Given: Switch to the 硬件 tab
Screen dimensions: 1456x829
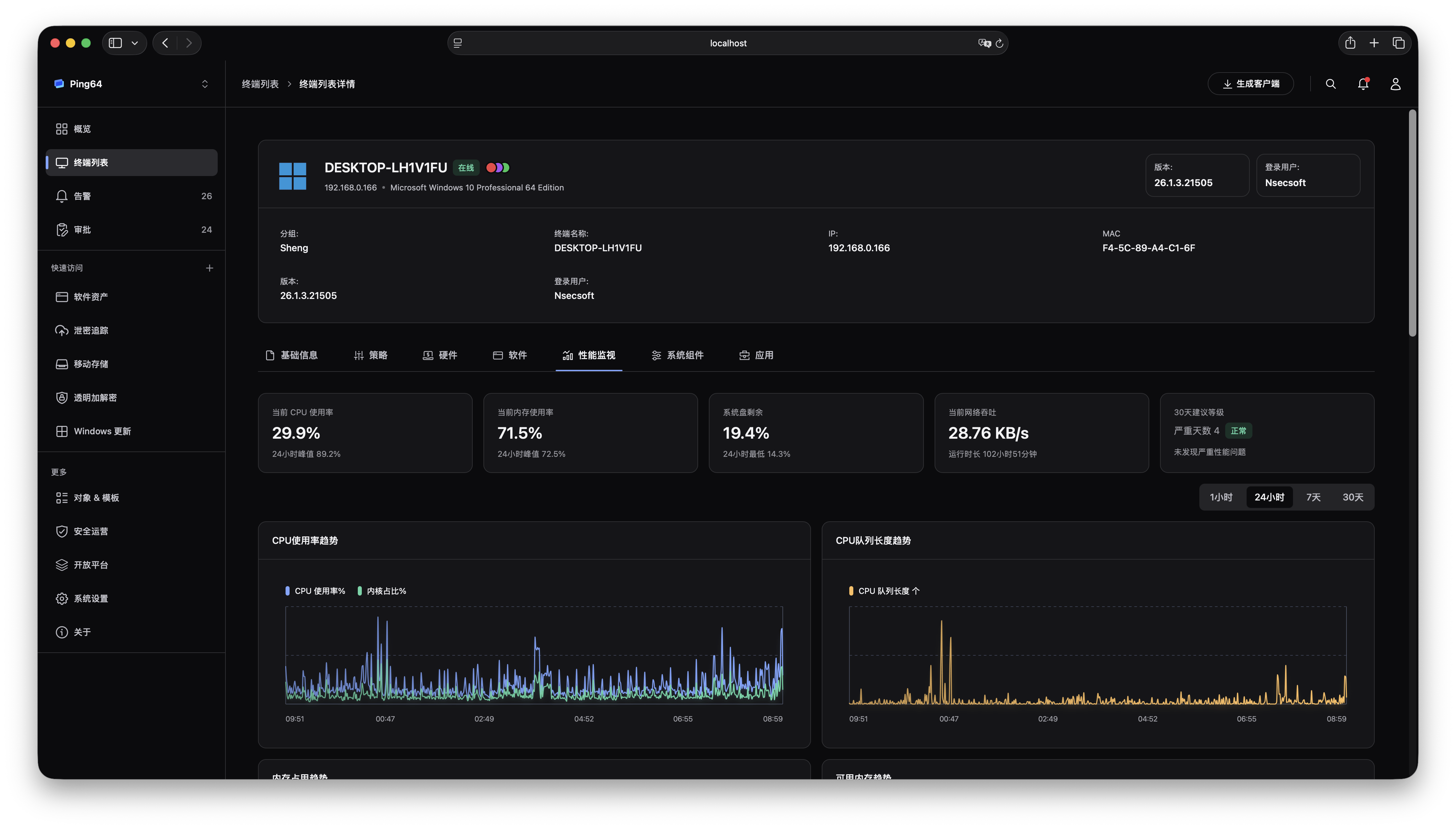Looking at the screenshot, I should [x=440, y=355].
